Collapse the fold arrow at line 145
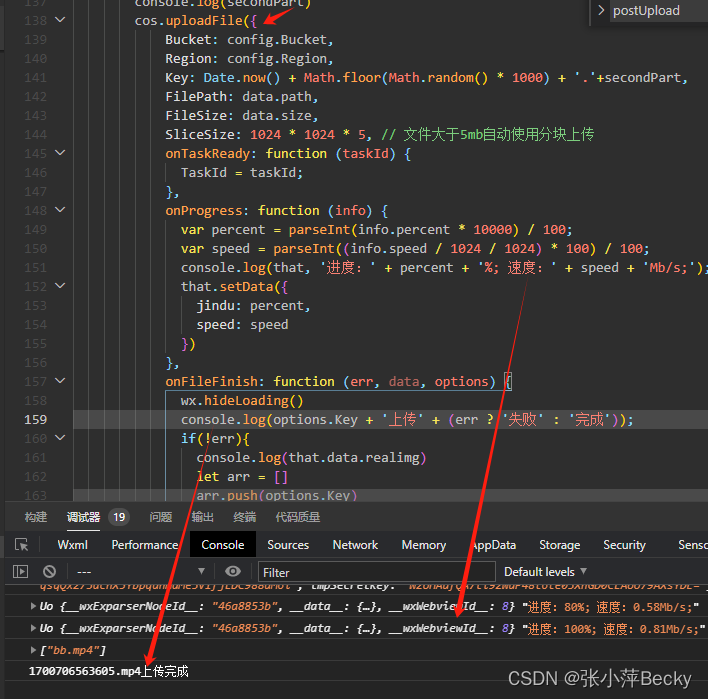 click(x=60, y=153)
